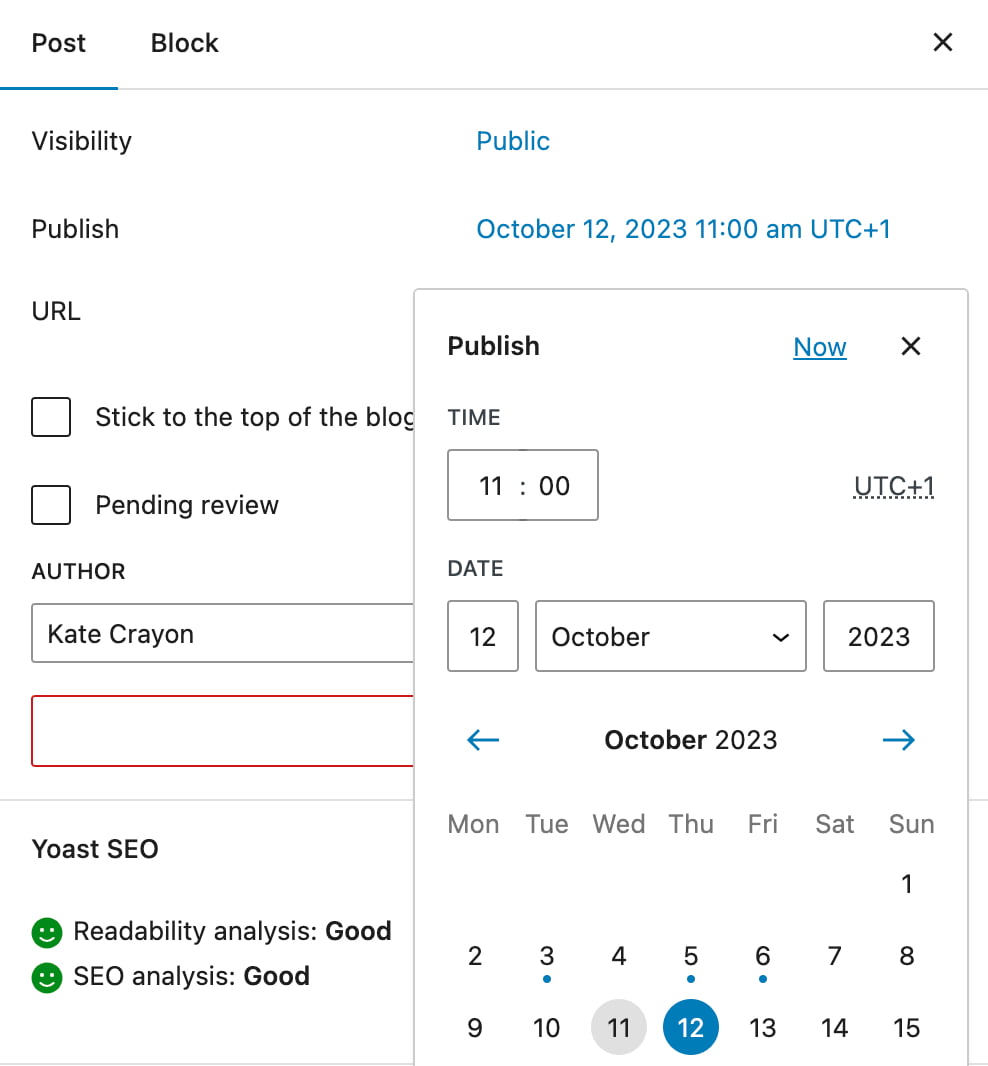Go to previous month in calendar
The width and height of the screenshot is (988, 1066).
(483, 740)
